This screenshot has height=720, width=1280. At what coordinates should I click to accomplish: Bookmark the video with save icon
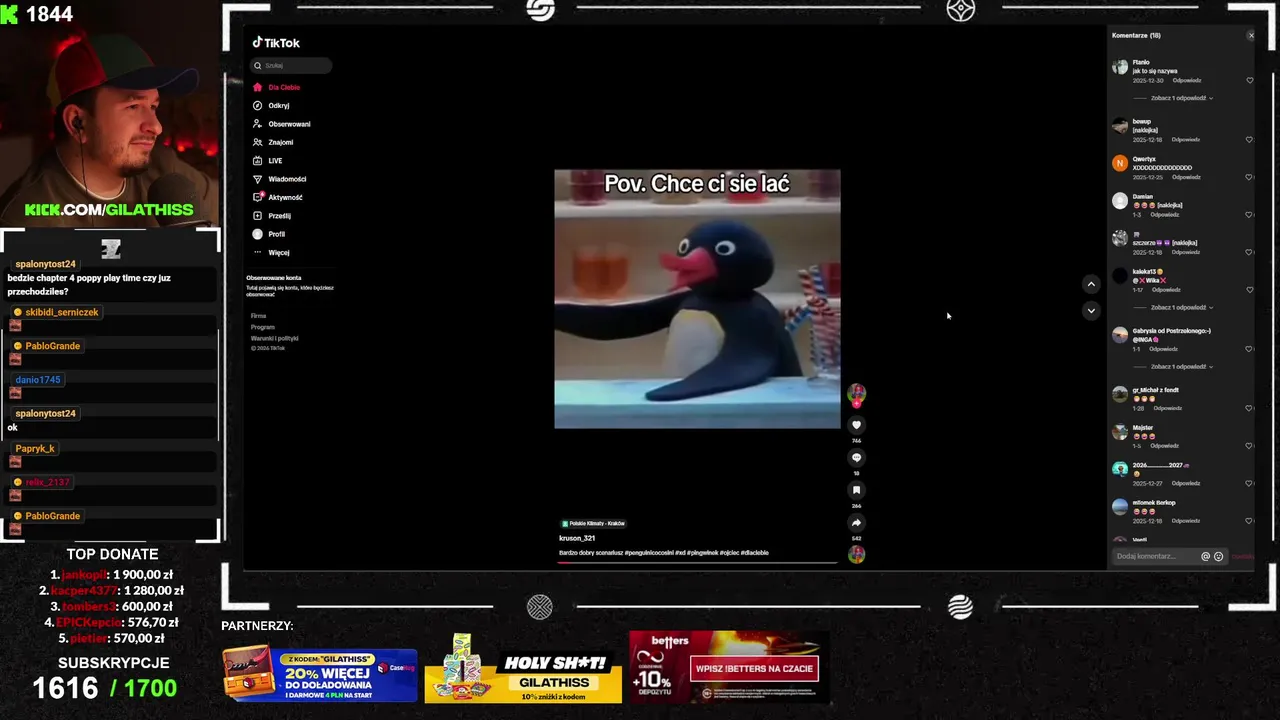[856, 490]
